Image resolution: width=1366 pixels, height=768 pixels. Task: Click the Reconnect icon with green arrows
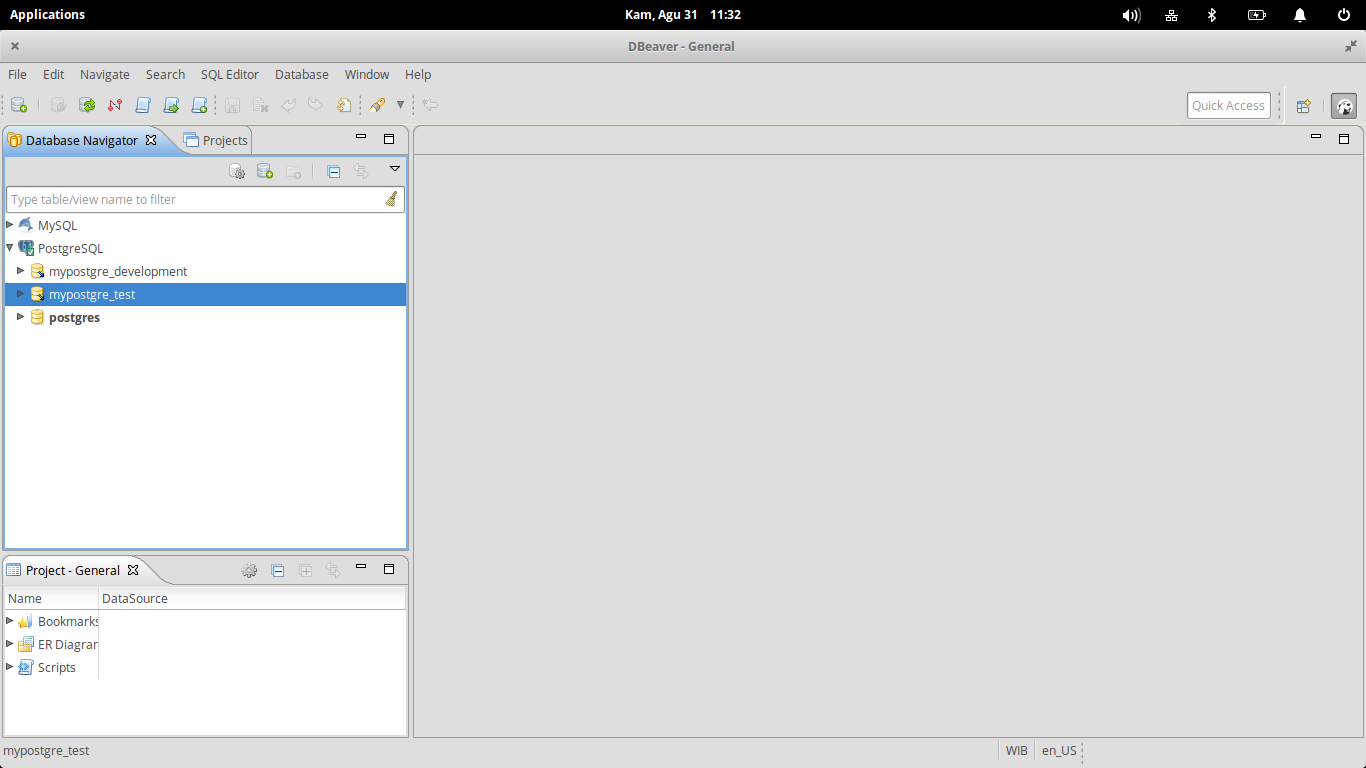(x=87, y=105)
